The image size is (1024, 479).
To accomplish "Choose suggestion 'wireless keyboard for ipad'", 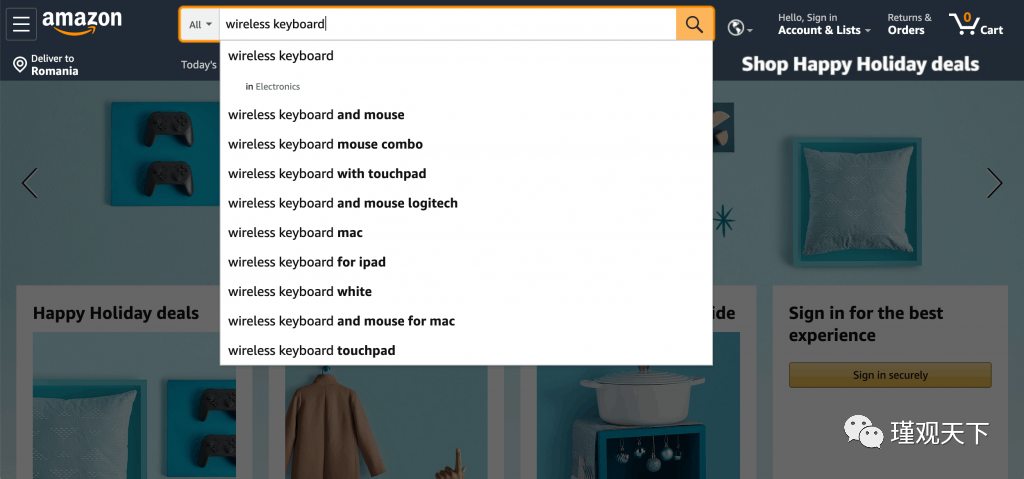I will [307, 262].
